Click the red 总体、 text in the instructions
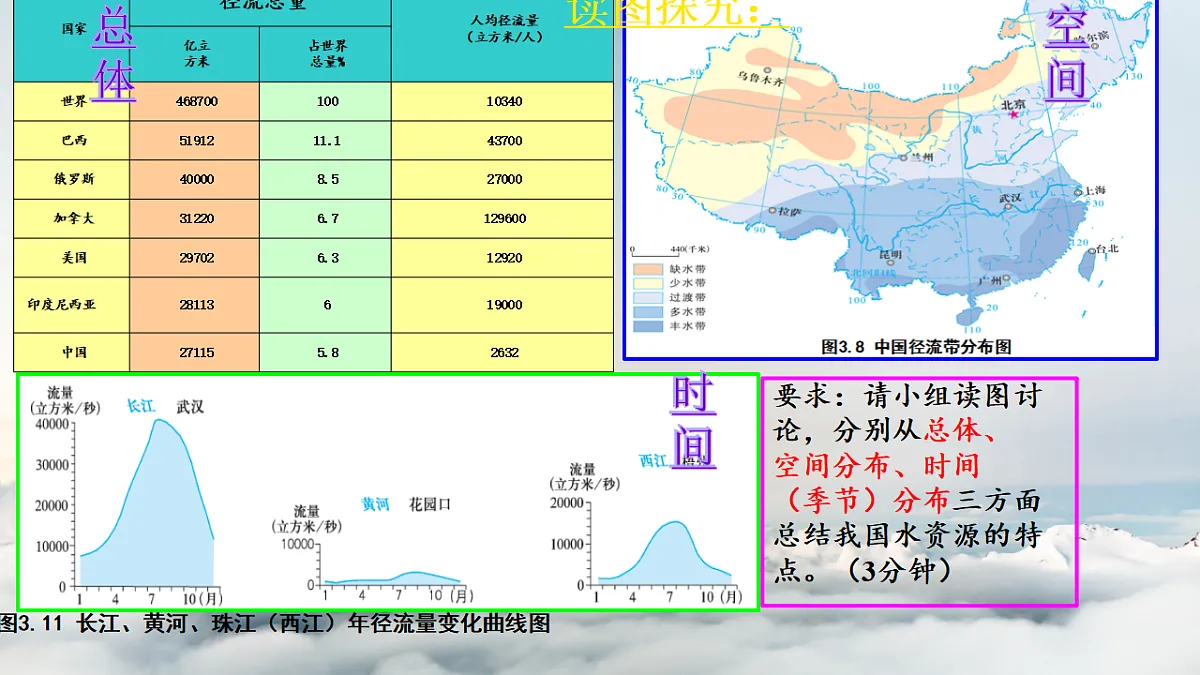Screen dimensions: 1200x675 (x=961, y=430)
